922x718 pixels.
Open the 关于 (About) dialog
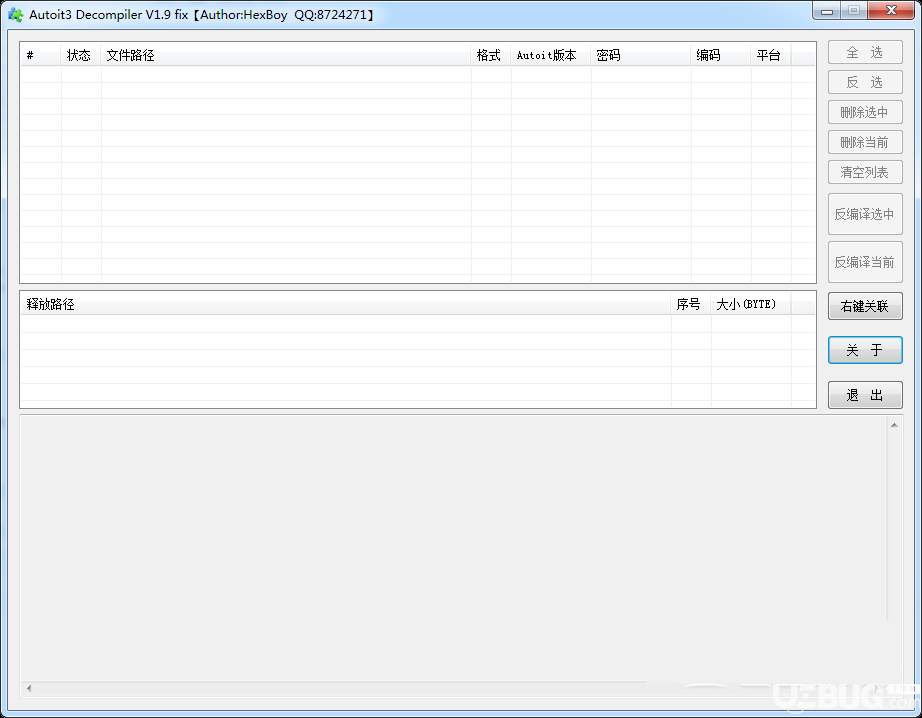pyautogui.click(x=865, y=350)
